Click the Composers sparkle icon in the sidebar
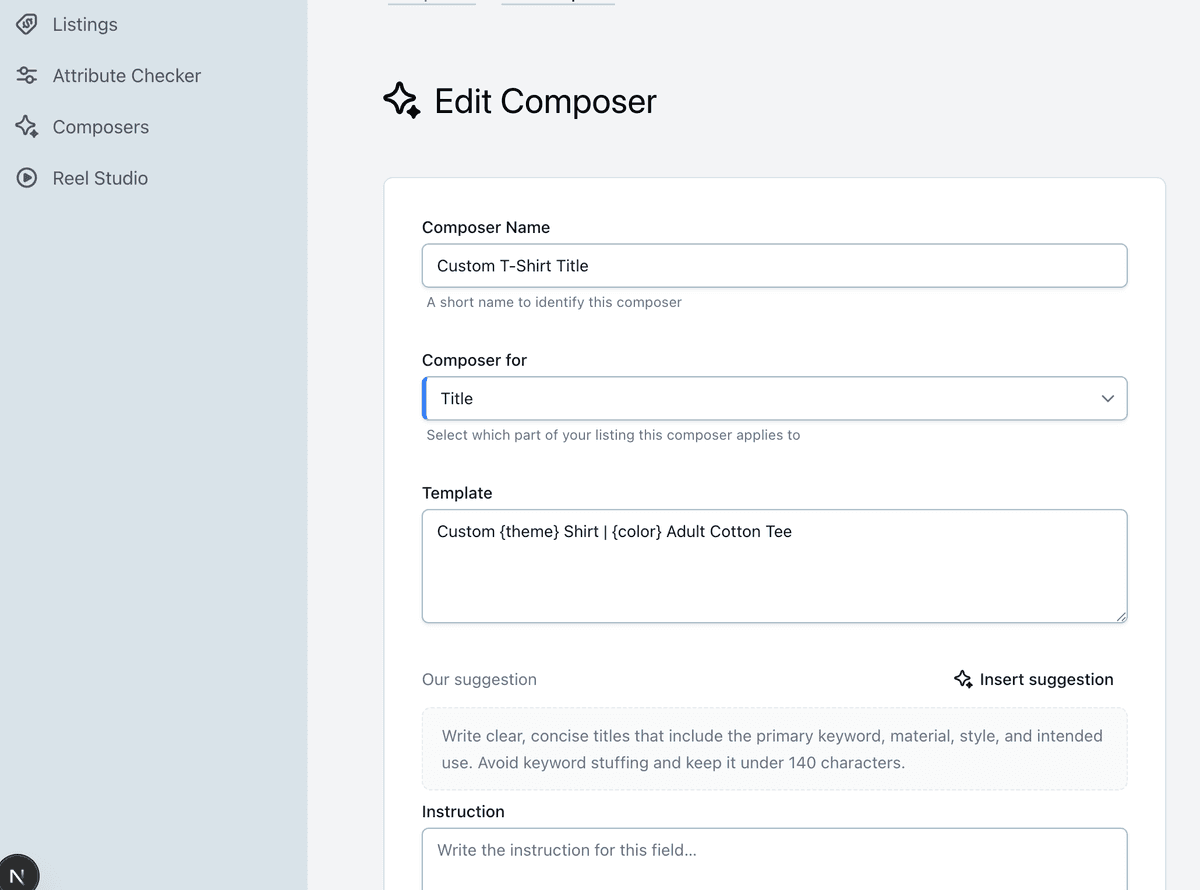 [26, 127]
